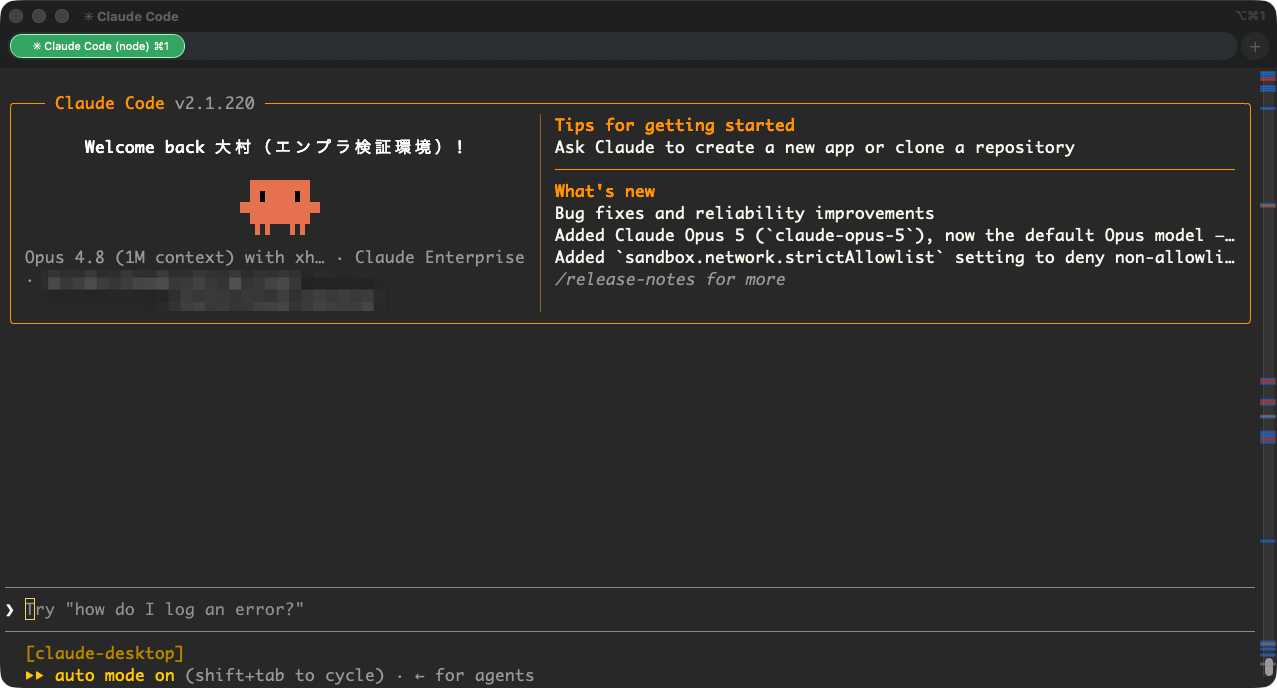Click the Ask Claude to create a new app tip
The image size is (1277, 688).
815,147
